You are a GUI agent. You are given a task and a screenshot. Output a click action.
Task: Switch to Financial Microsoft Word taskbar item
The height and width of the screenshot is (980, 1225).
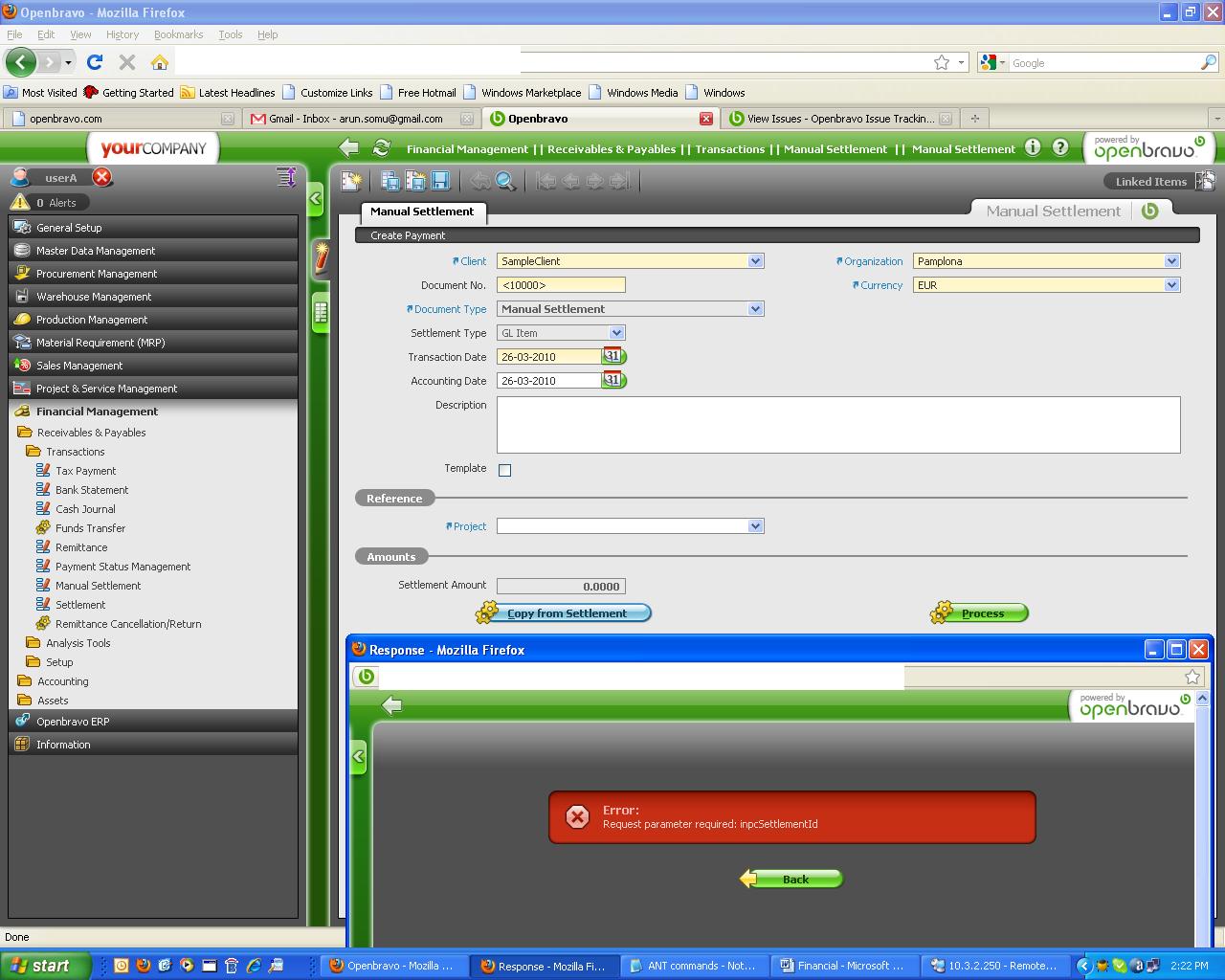click(x=844, y=966)
